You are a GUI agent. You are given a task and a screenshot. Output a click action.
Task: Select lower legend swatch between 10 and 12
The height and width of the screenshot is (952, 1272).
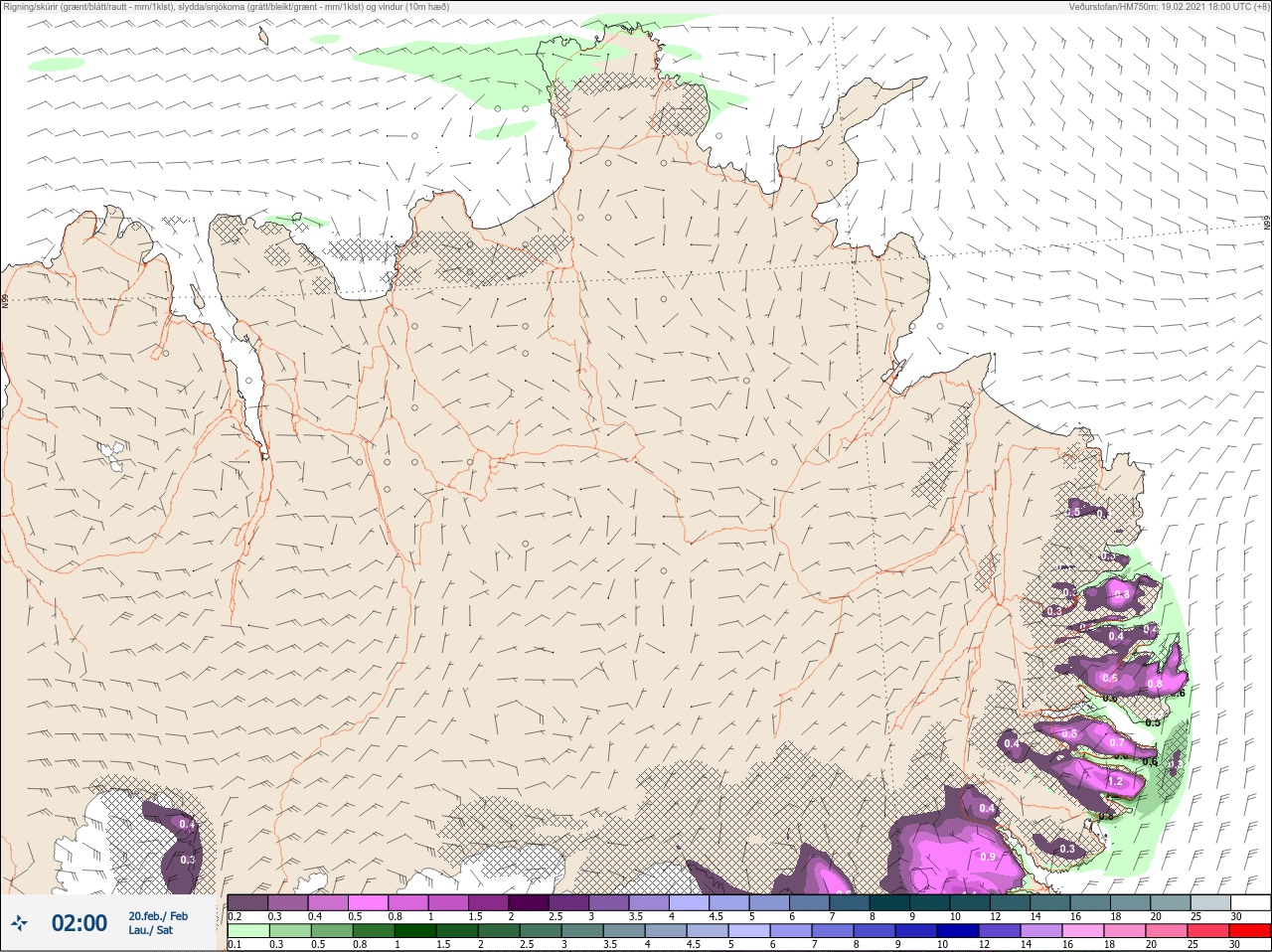pos(958,931)
